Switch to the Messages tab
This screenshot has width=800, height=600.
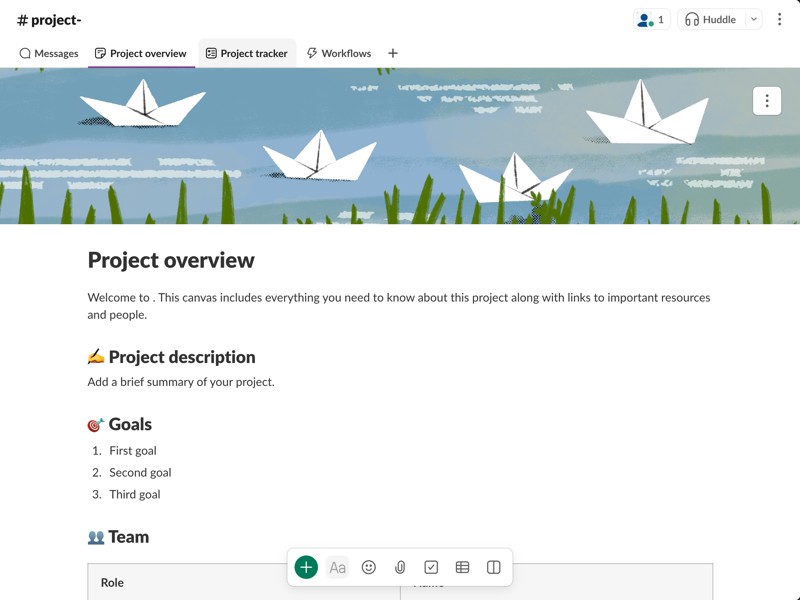tap(49, 53)
